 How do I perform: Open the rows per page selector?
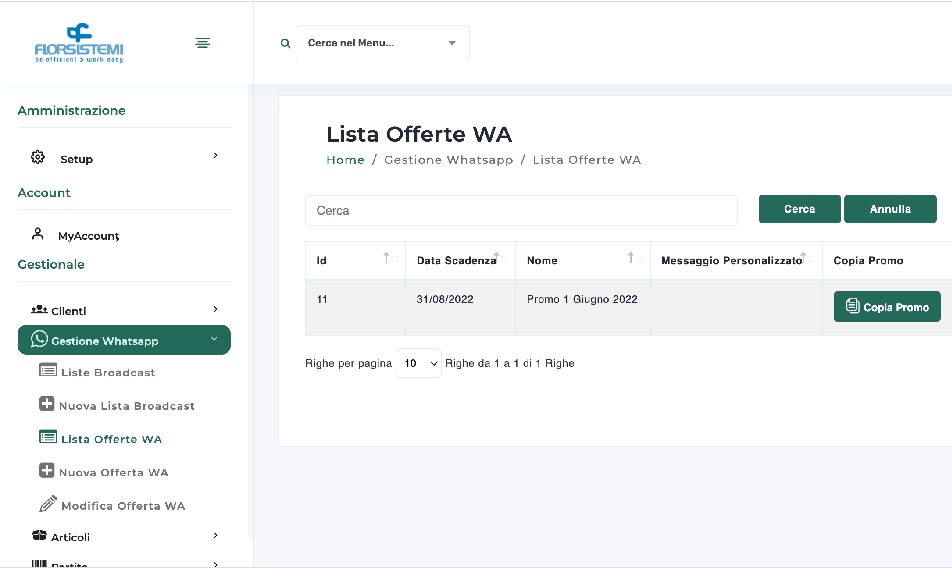pyautogui.click(x=418, y=363)
